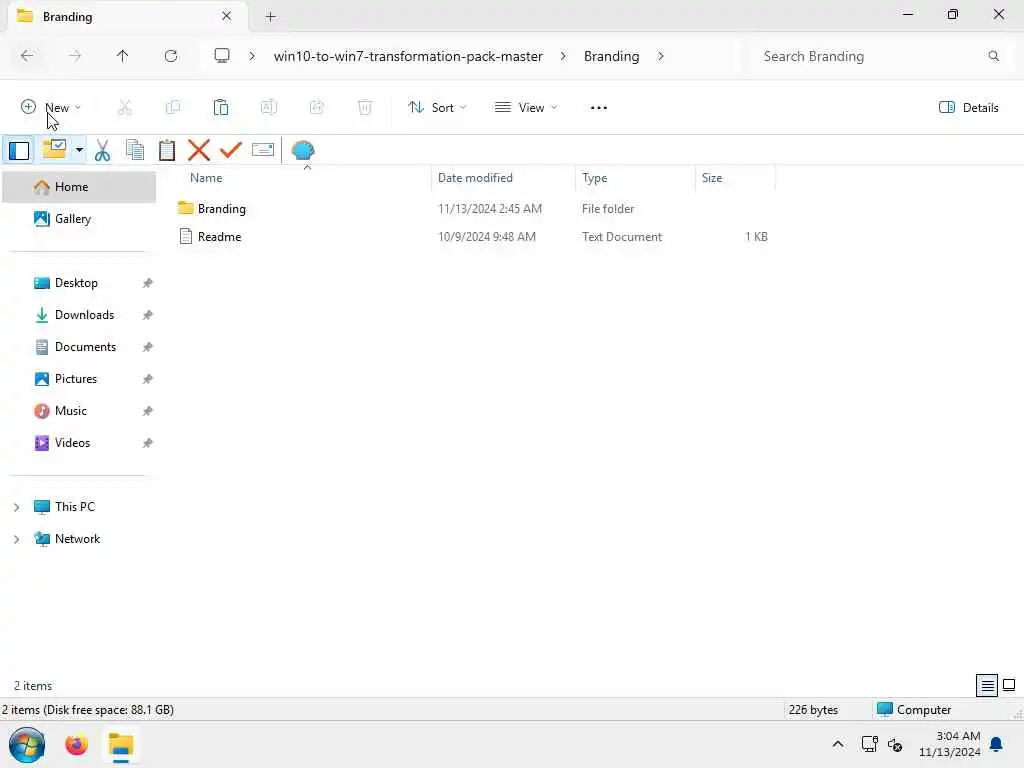Image resolution: width=1024 pixels, height=768 pixels.
Task: Open the New dropdown menu
Action: [x=51, y=108]
